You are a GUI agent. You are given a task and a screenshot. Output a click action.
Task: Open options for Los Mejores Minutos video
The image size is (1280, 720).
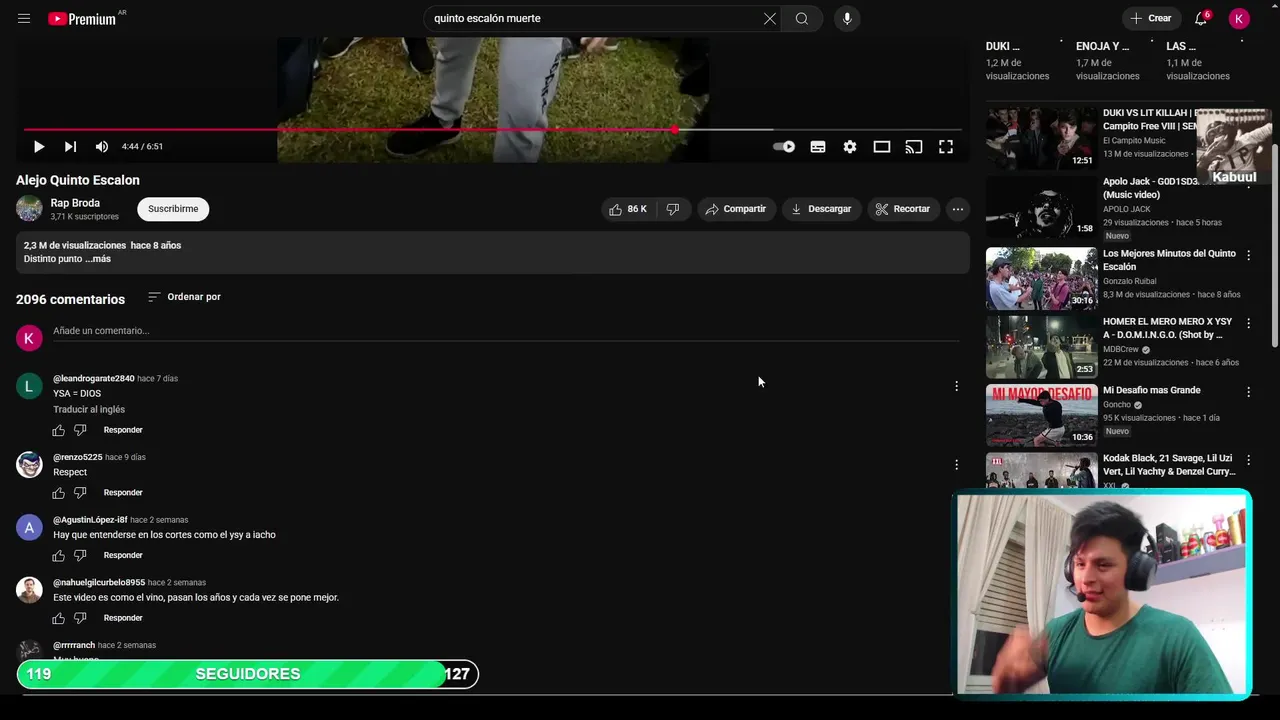[1248, 255]
